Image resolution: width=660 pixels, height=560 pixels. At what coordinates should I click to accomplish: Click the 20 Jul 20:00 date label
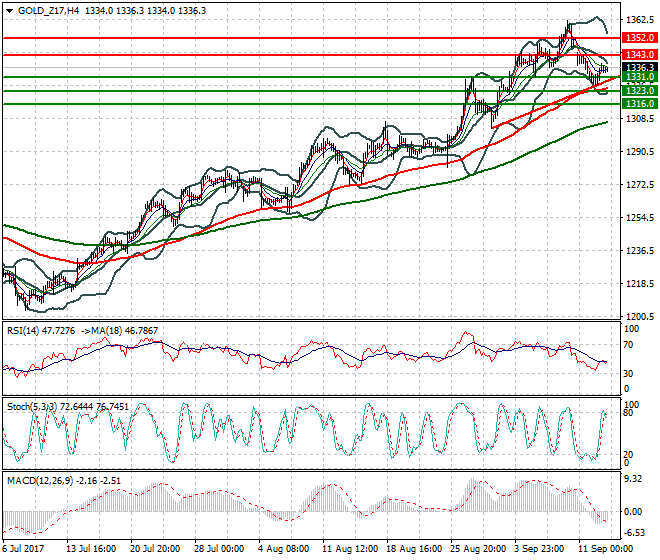(155, 549)
